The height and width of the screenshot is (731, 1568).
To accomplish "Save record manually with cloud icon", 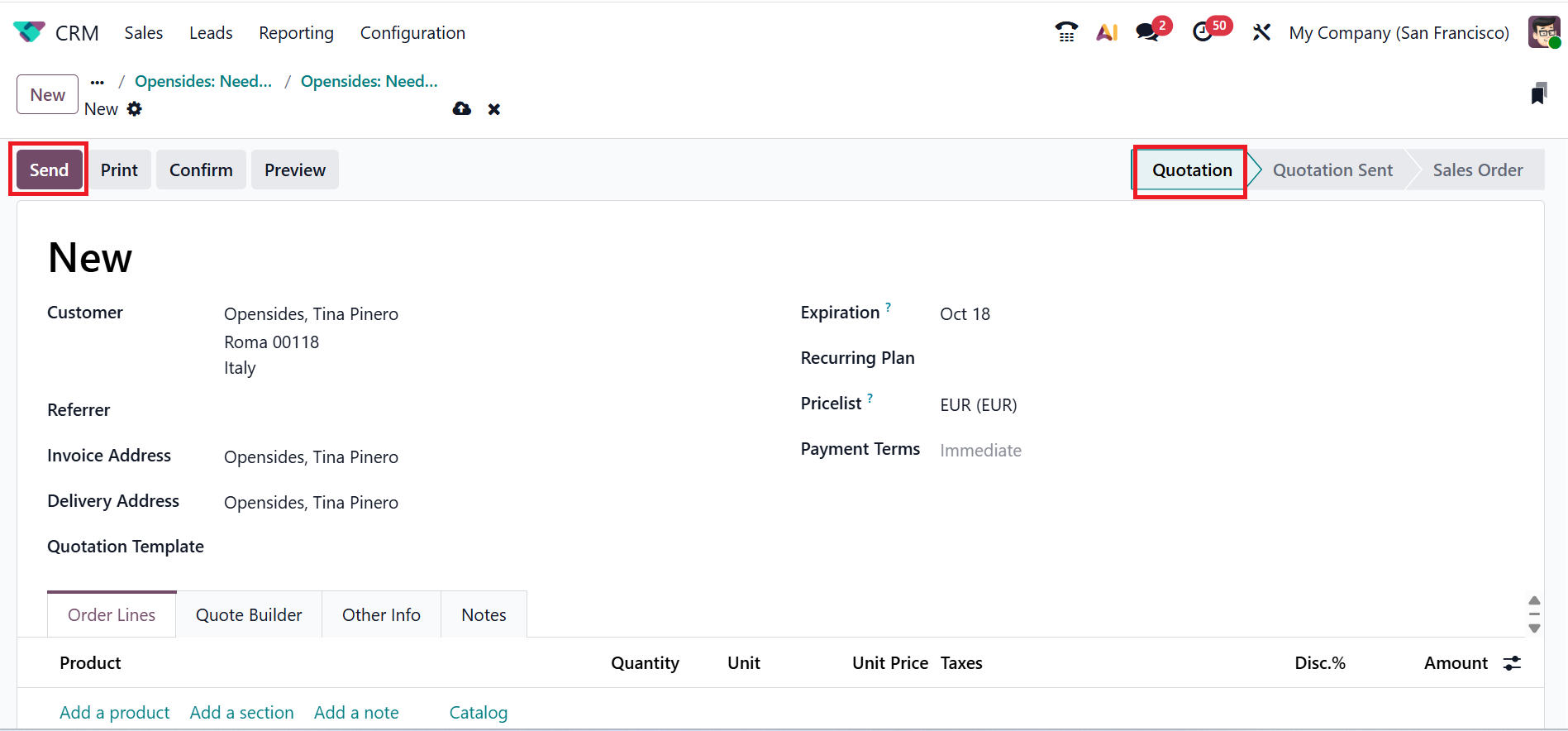I will pyautogui.click(x=462, y=109).
